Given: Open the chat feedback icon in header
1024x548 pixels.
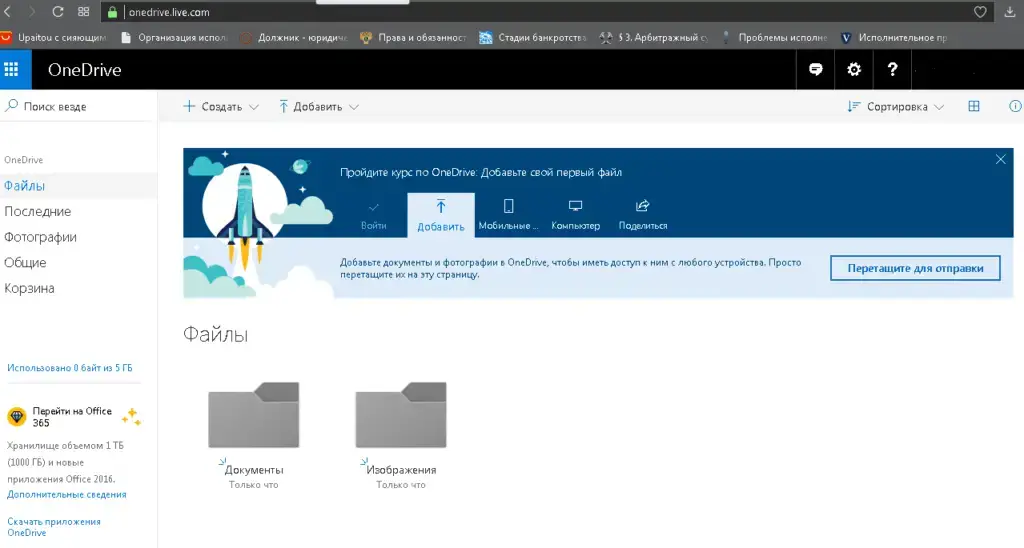Looking at the screenshot, I should (x=816, y=70).
